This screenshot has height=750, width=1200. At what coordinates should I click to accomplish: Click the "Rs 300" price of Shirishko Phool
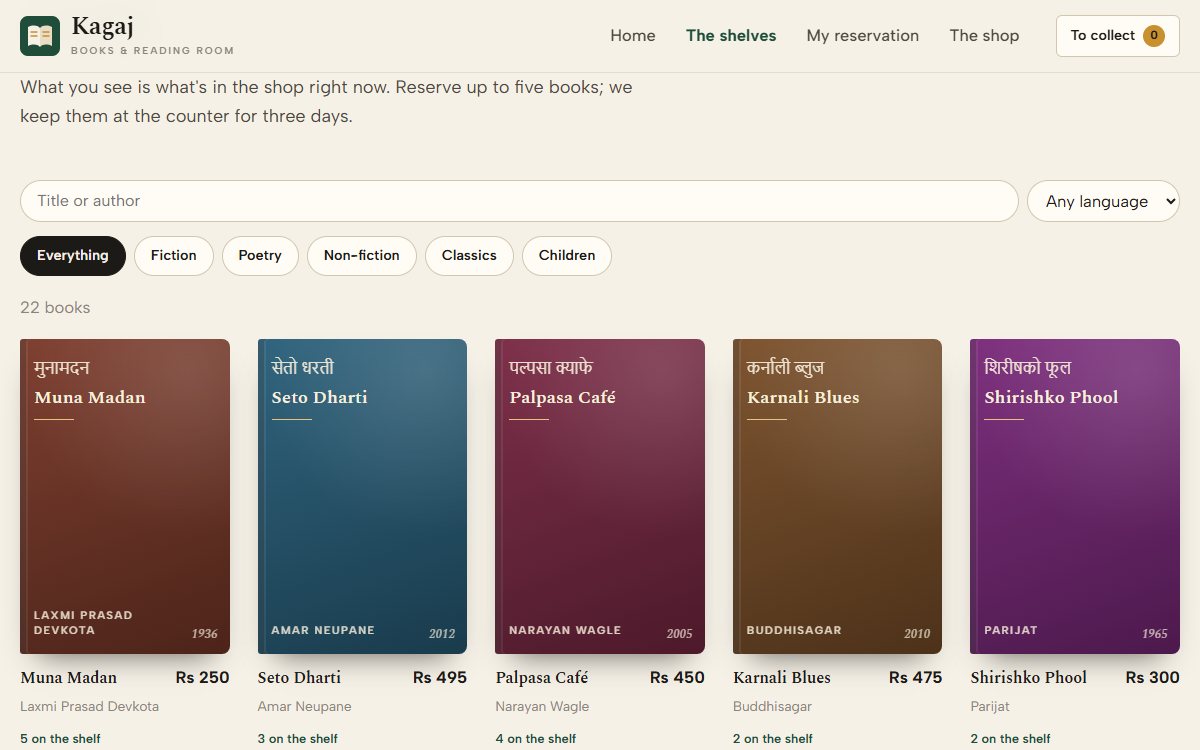1153,678
